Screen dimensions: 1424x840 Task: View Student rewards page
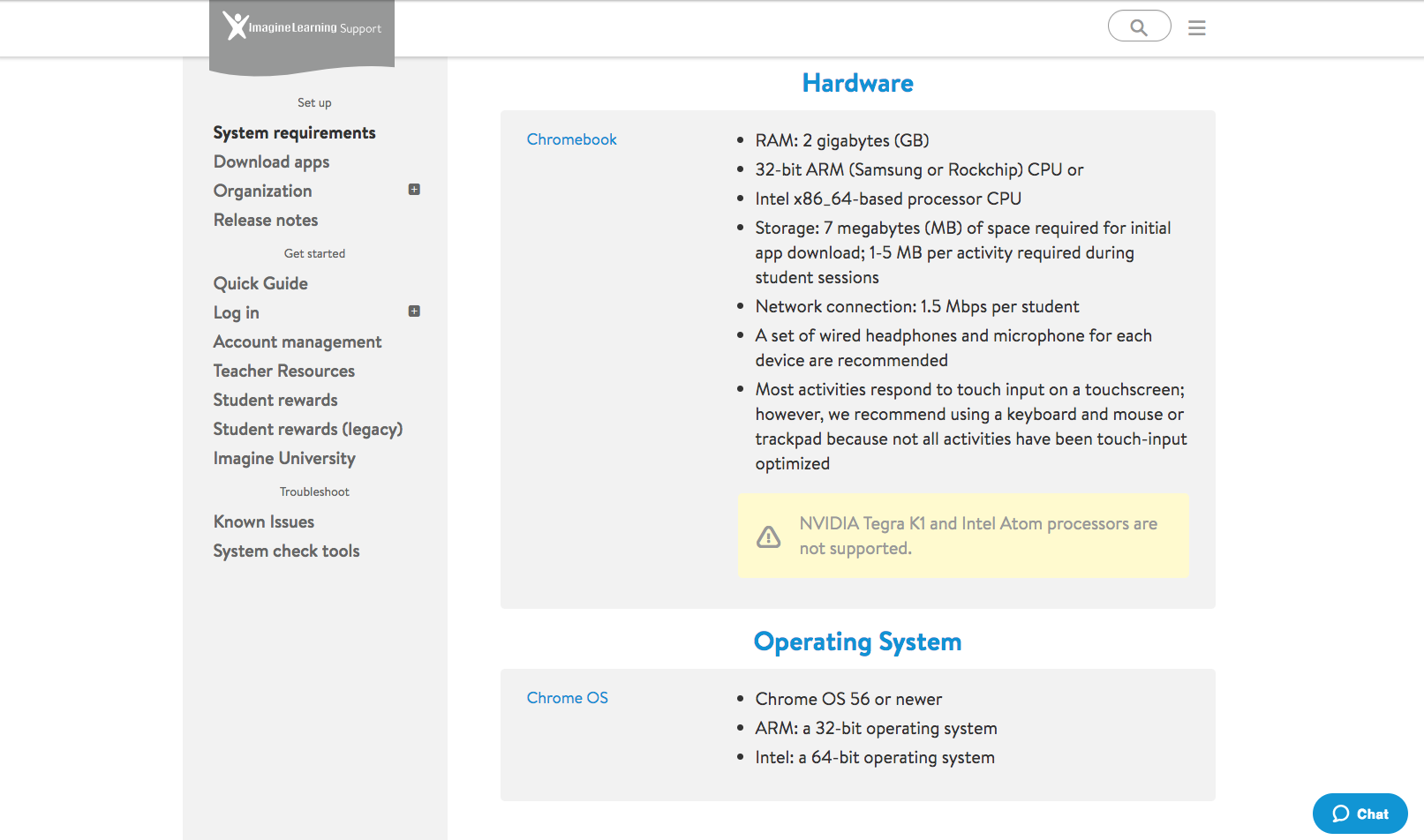275,400
